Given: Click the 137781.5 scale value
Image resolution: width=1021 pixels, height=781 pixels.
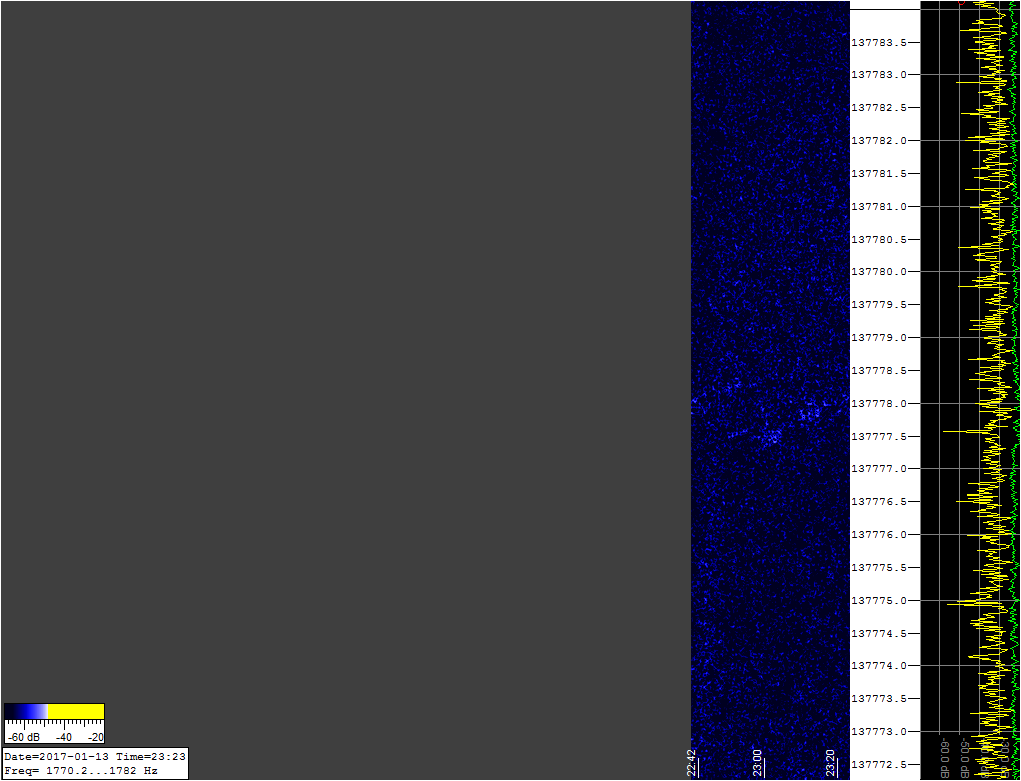Looking at the screenshot, I should click(880, 174).
